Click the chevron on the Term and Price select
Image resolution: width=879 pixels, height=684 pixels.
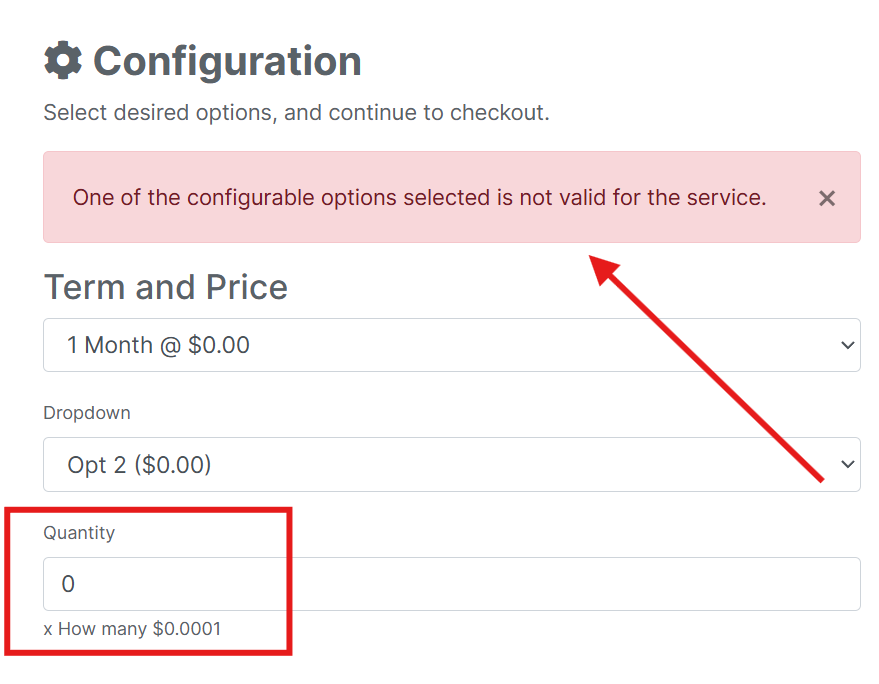click(x=848, y=345)
